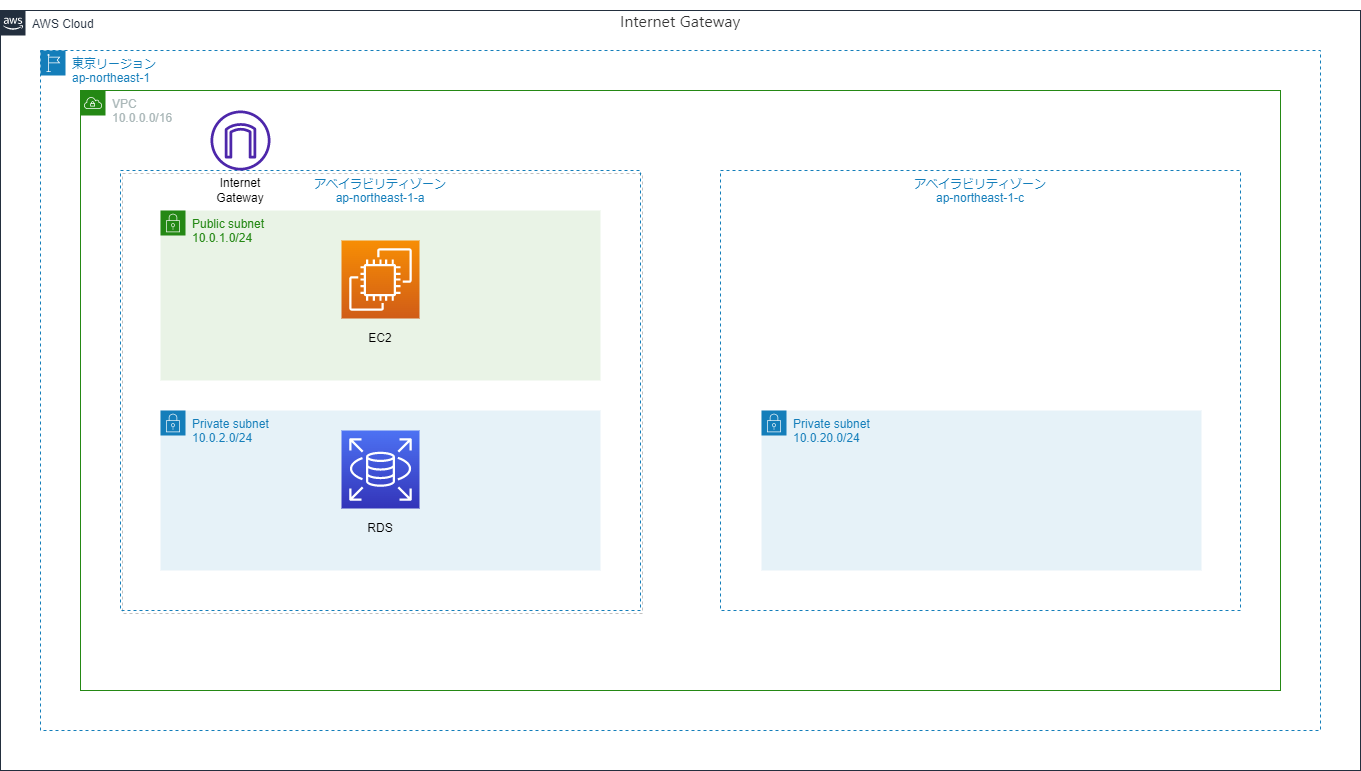Click the orange EC2 instance icon
Screen dimensions: 1361x771
(380, 279)
